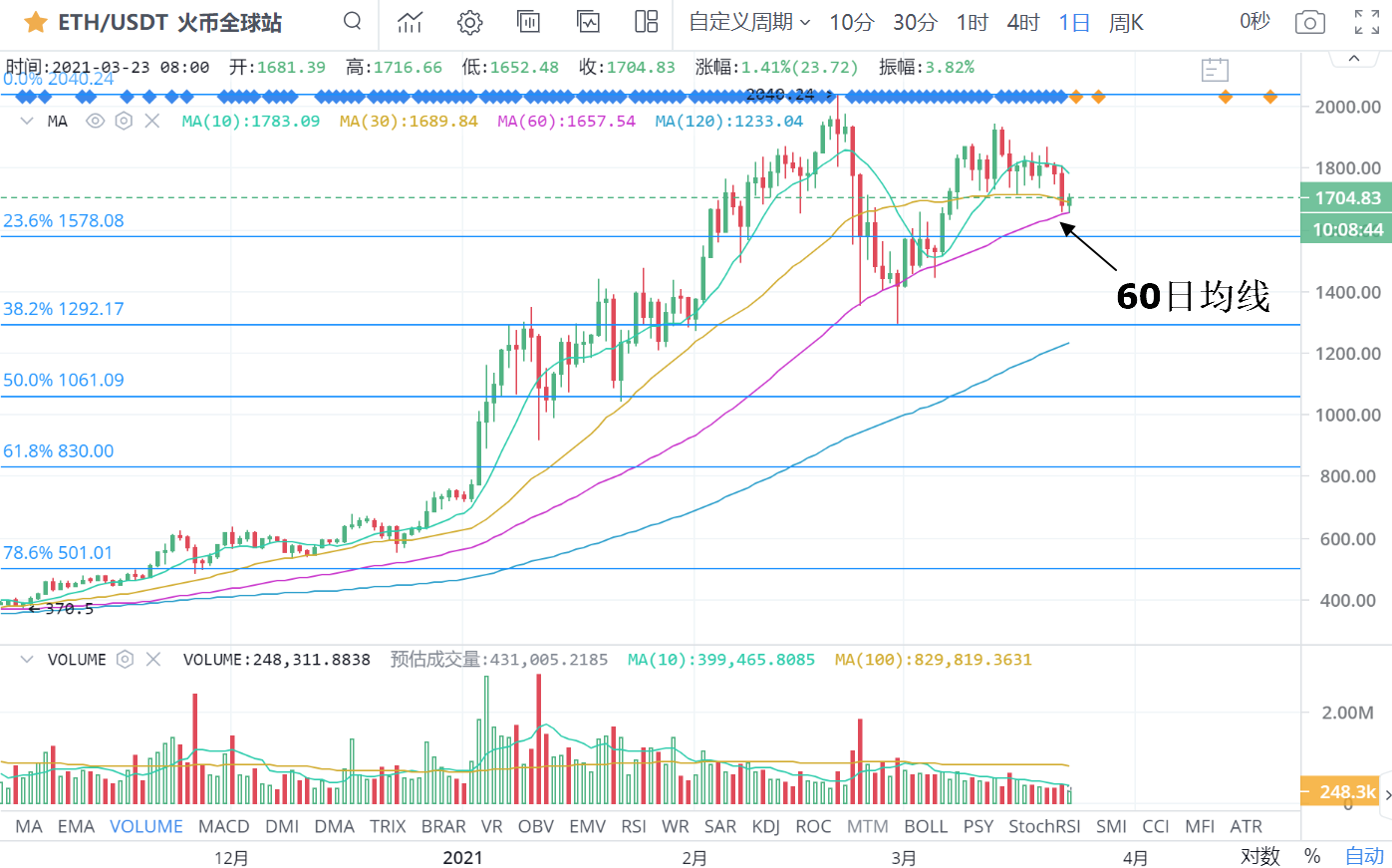This screenshot has width=1392, height=868.
Task: Collapse the MA indicator row chevron
Action: tap(25, 120)
